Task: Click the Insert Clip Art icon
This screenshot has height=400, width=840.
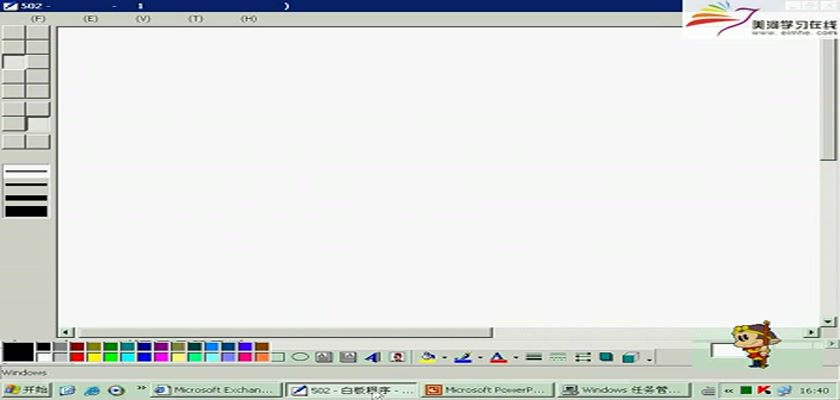Action: [x=397, y=356]
